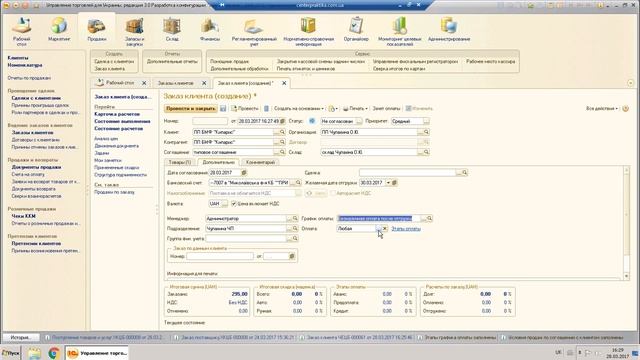Image resolution: width=640 pixels, height=360 pixels.
Task: Expand the Печать dropdown
Action: pos(355,109)
